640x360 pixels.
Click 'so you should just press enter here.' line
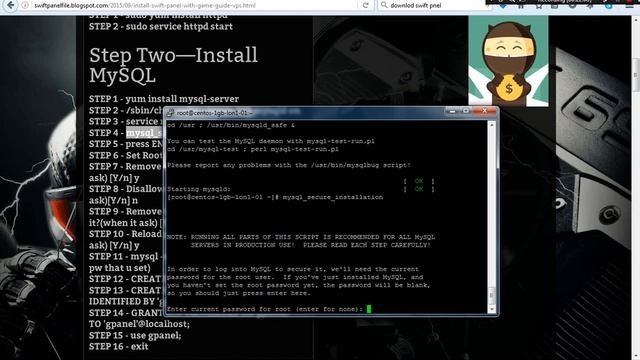pyautogui.click(x=239, y=293)
